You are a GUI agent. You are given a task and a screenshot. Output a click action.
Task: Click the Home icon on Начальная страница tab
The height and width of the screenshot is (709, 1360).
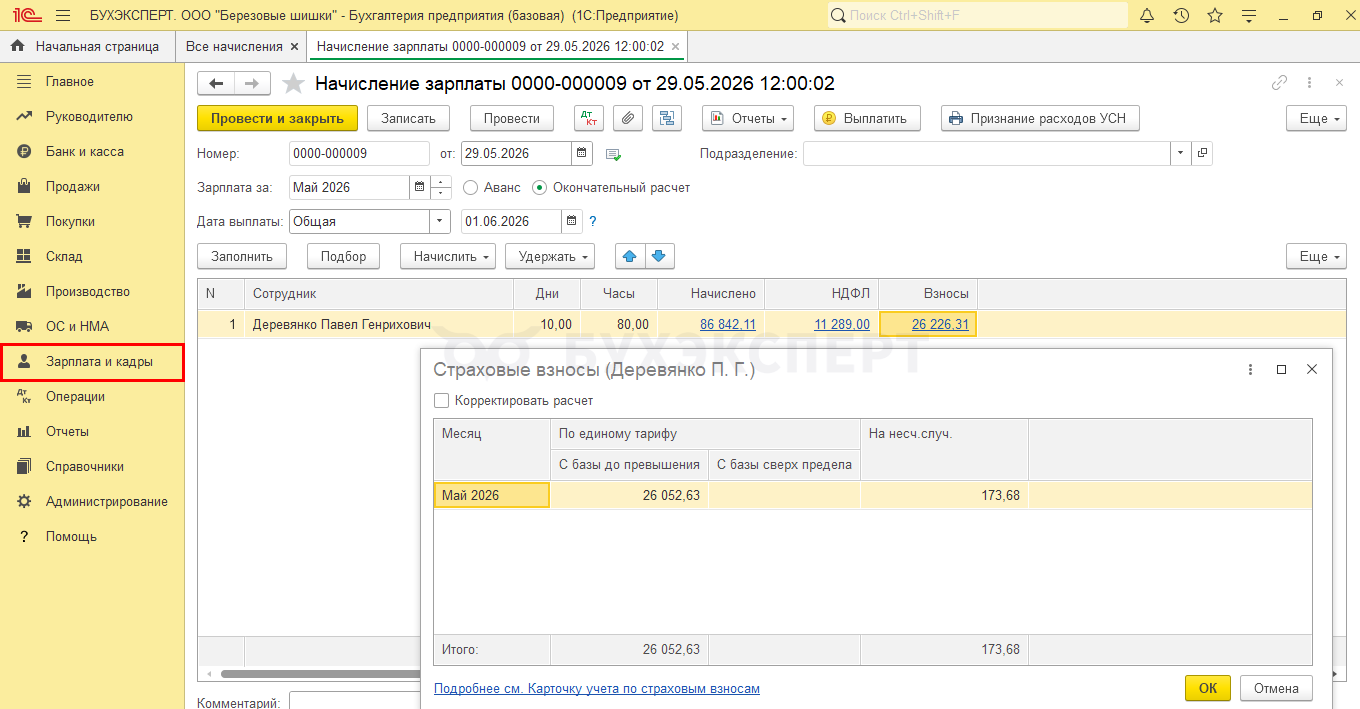click(17, 46)
